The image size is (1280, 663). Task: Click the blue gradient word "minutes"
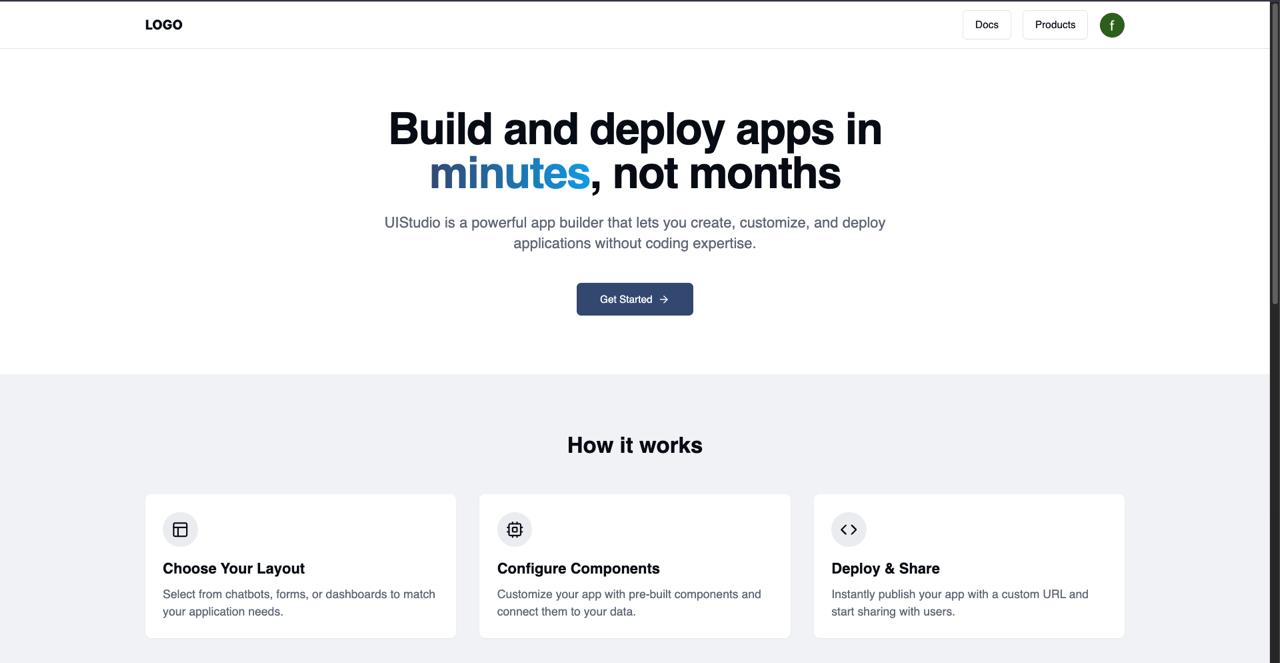[x=509, y=173]
